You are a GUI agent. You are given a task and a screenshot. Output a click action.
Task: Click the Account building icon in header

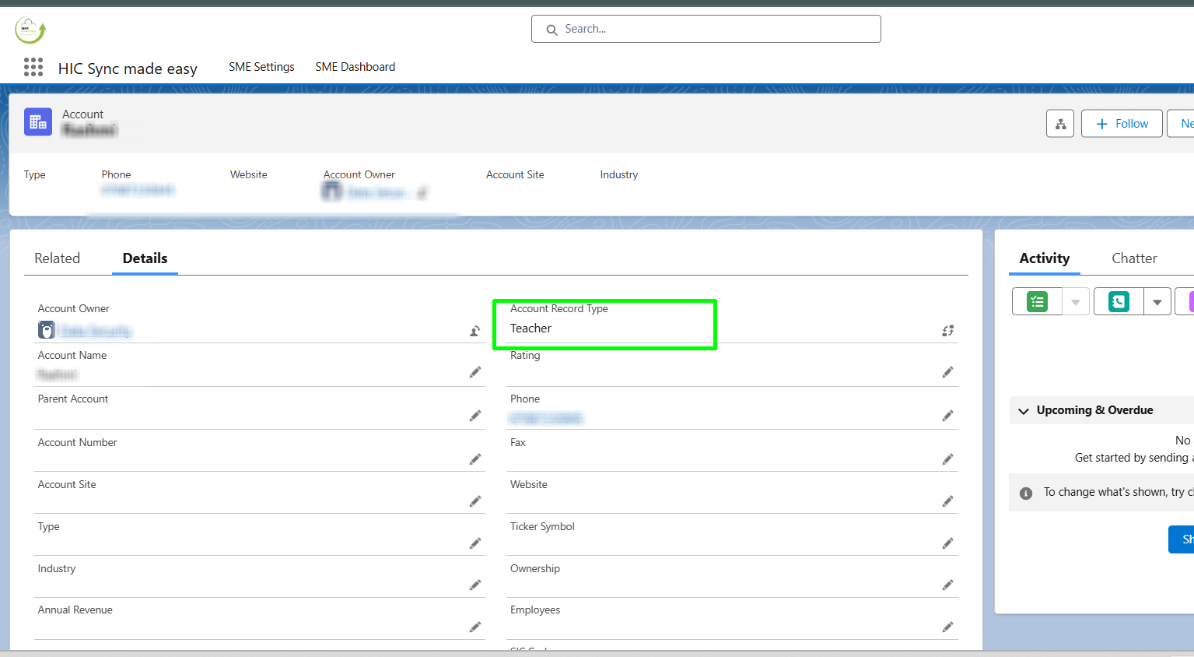pos(37,122)
